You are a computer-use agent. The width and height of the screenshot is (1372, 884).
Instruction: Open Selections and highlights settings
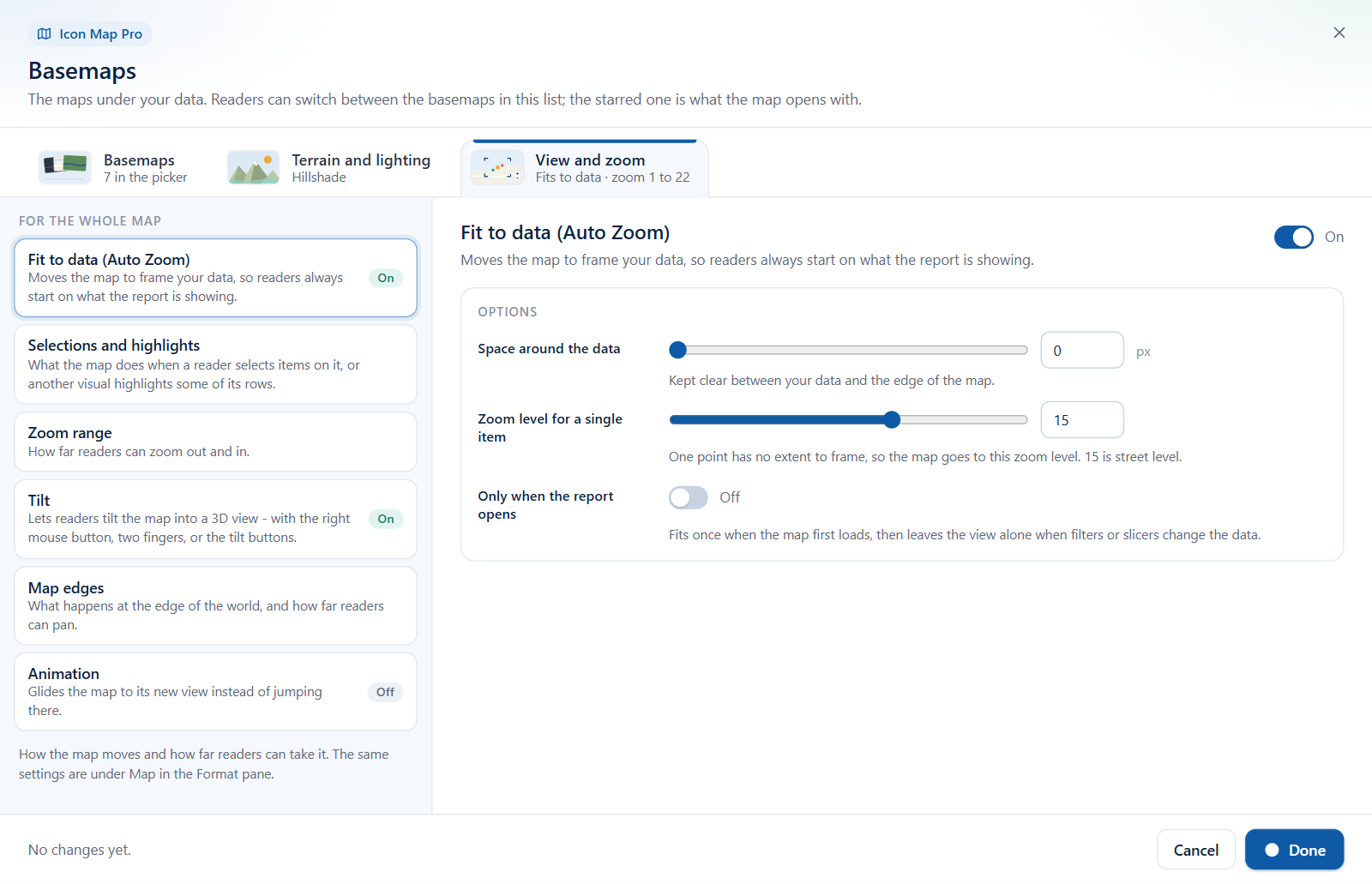click(216, 364)
